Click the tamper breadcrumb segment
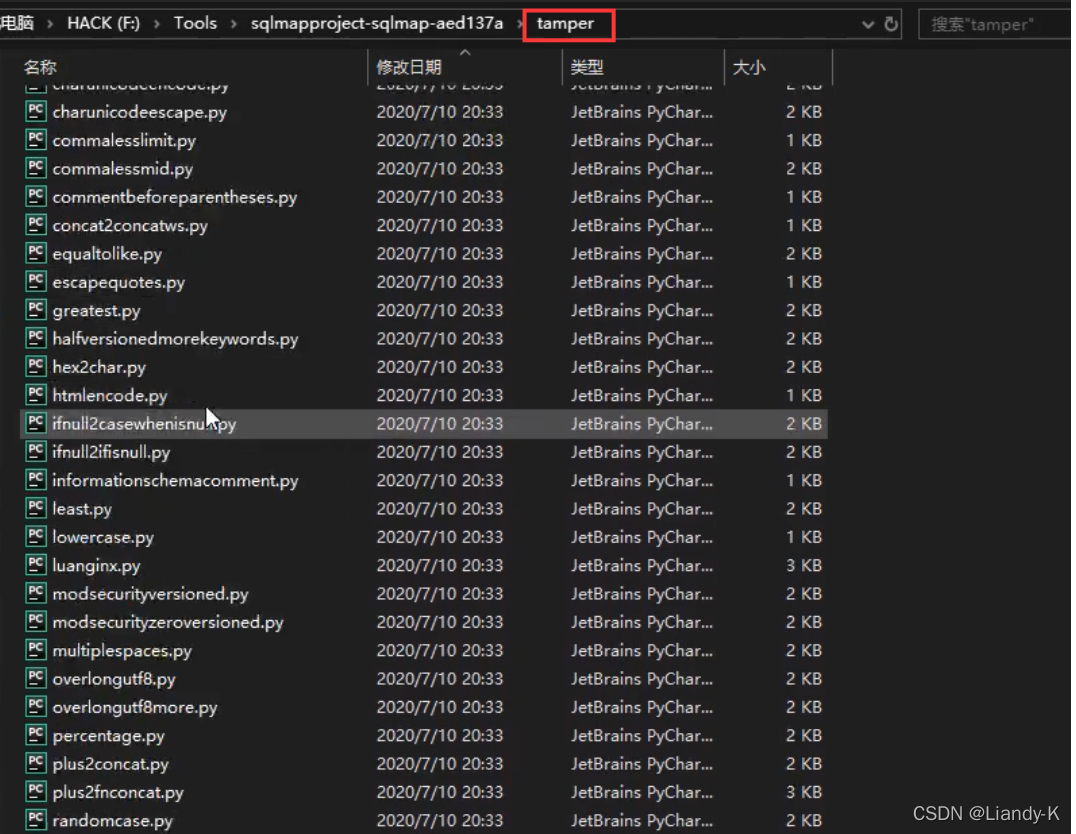The width and height of the screenshot is (1076, 834). 565,23
